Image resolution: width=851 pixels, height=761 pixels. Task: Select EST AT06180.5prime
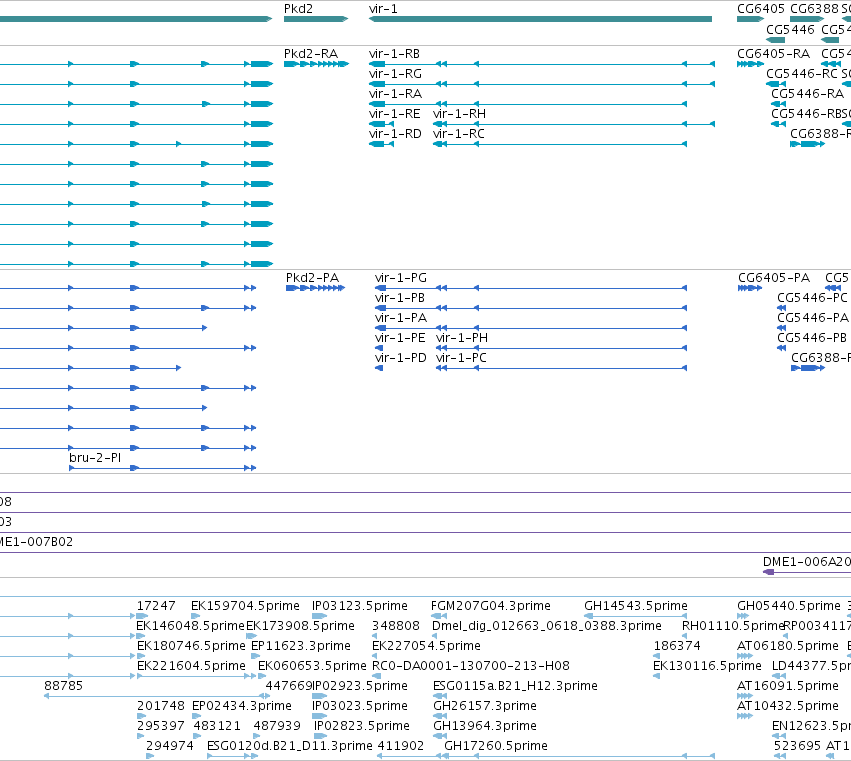788,646
